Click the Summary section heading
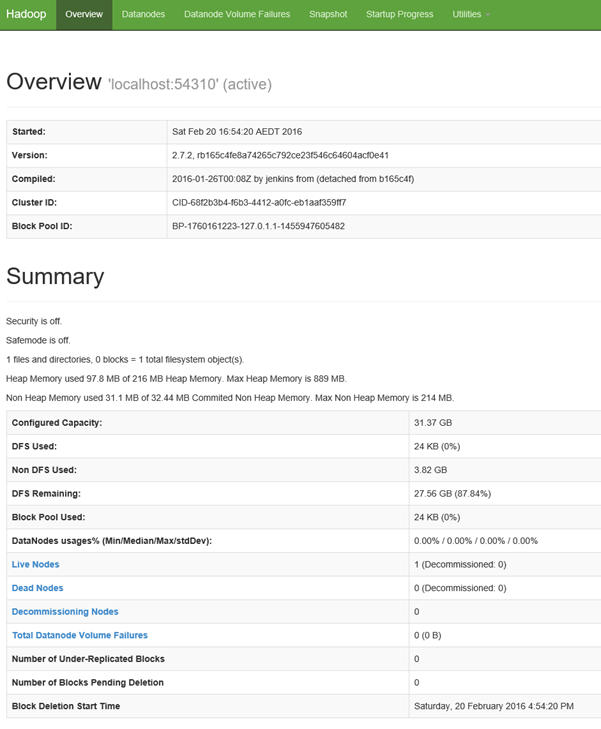This screenshot has width=601, height=729. click(55, 277)
